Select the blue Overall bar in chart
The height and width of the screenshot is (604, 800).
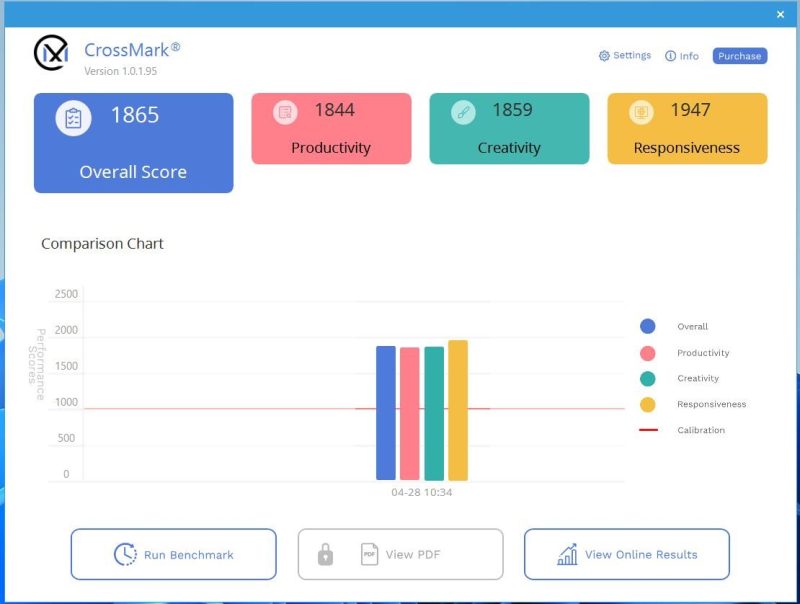click(x=385, y=413)
